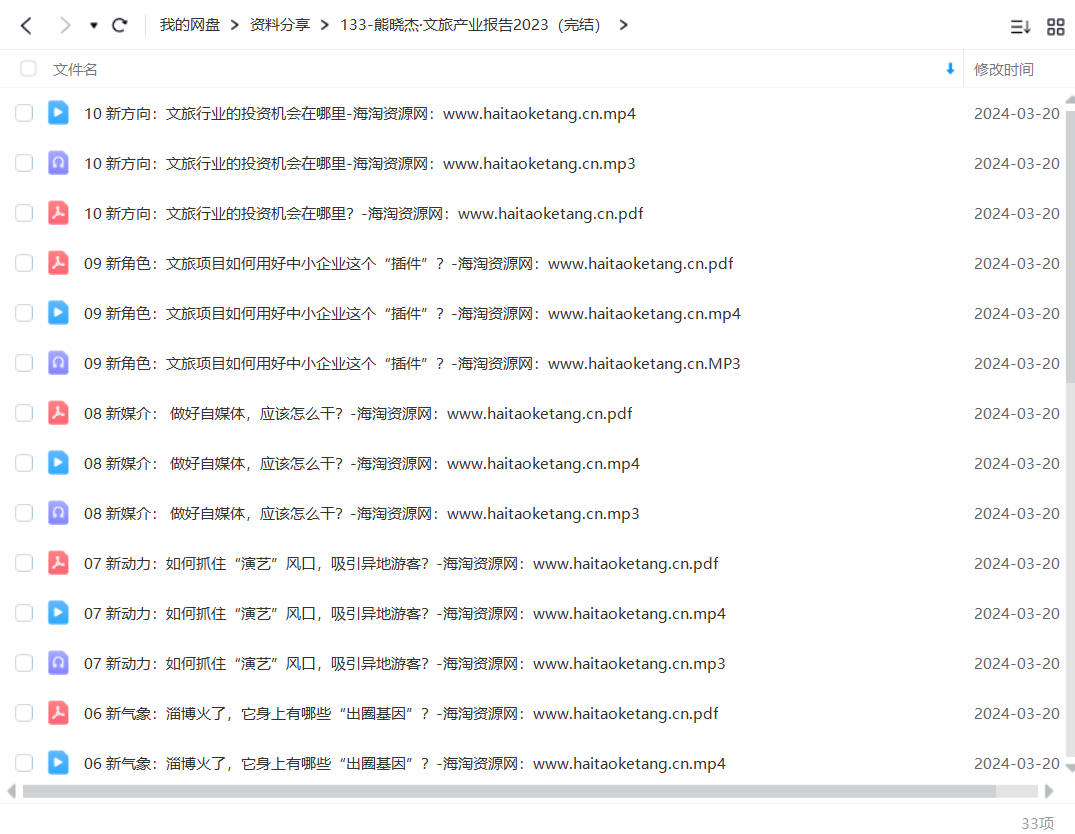The width and height of the screenshot is (1075, 834).
Task: Go back to previous folder
Action: click(26, 25)
